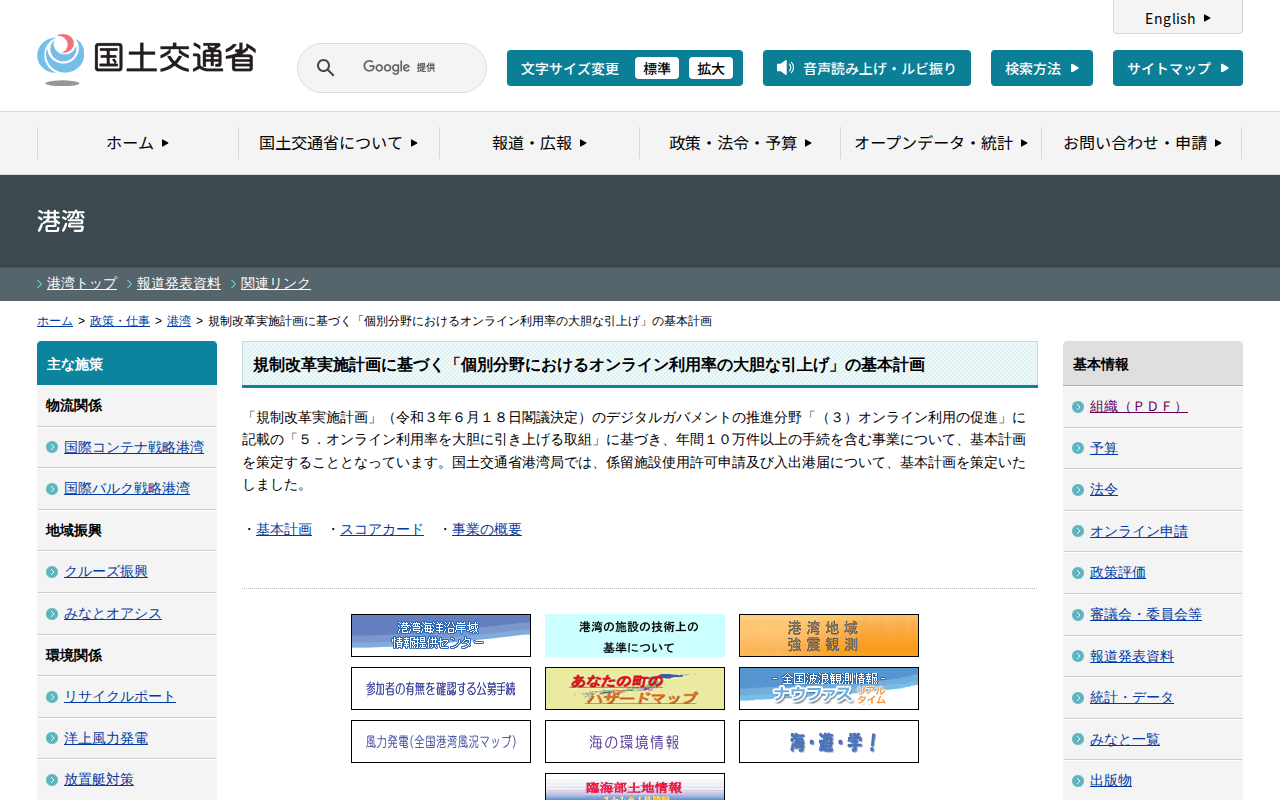1280x800 pixels.
Task: Click the speaker audio read-aloud button
Action: 866,68
